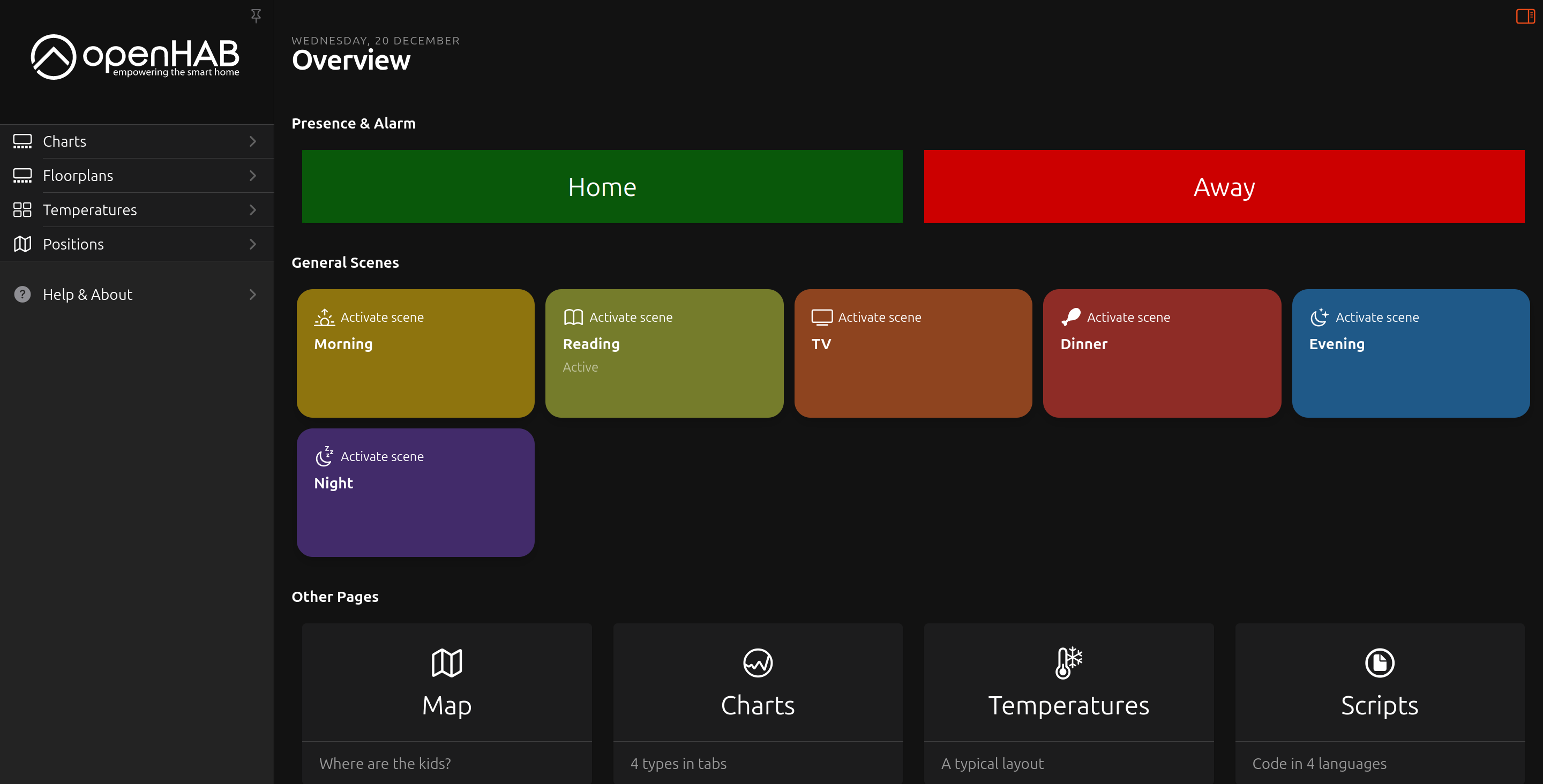
Task: Activate the Night scene card
Action: pyautogui.click(x=415, y=492)
